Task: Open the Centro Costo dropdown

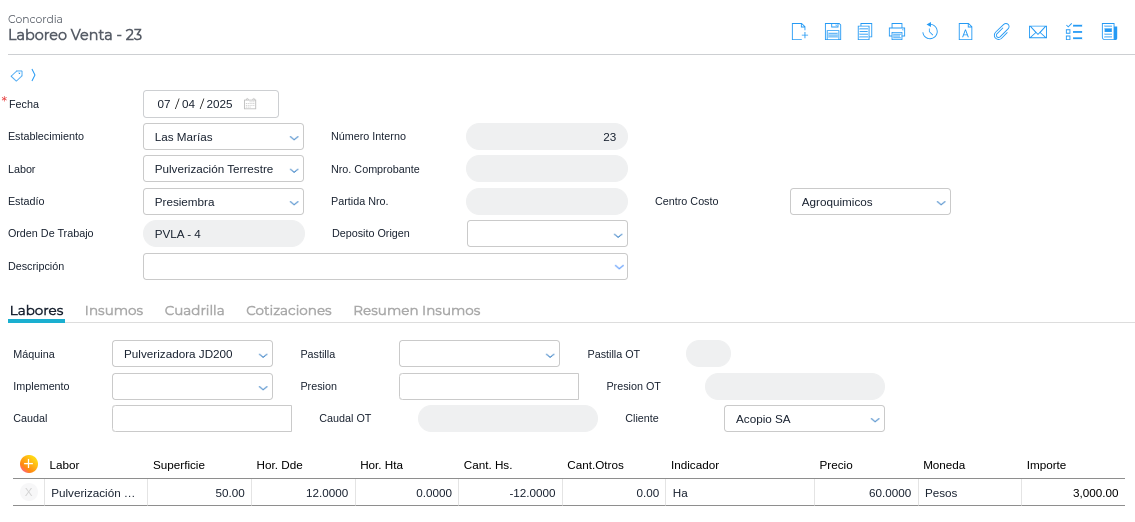Action: (941, 202)
